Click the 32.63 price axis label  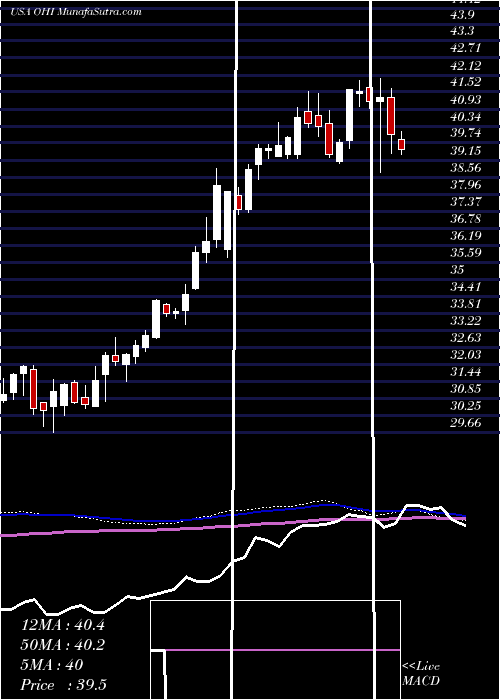click(467, 338)
